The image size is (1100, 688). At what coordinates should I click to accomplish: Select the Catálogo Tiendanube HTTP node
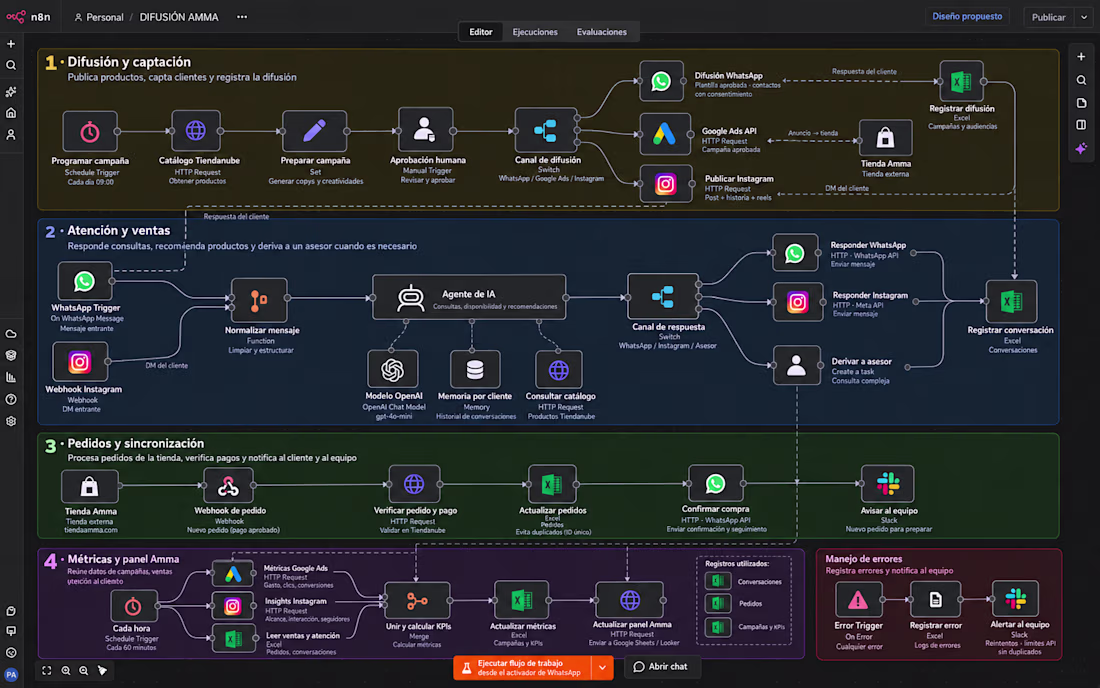196,130
